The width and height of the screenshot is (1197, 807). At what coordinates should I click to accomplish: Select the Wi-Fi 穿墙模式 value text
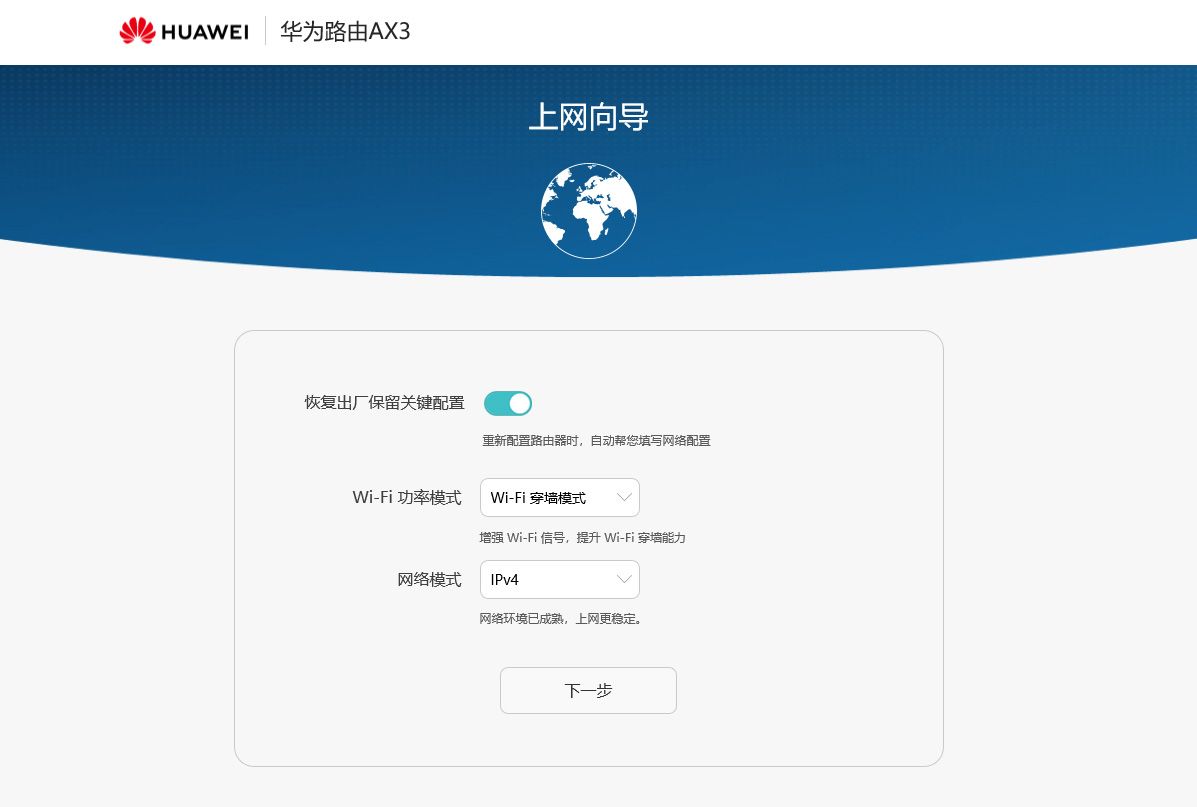(x=537, y=498)
